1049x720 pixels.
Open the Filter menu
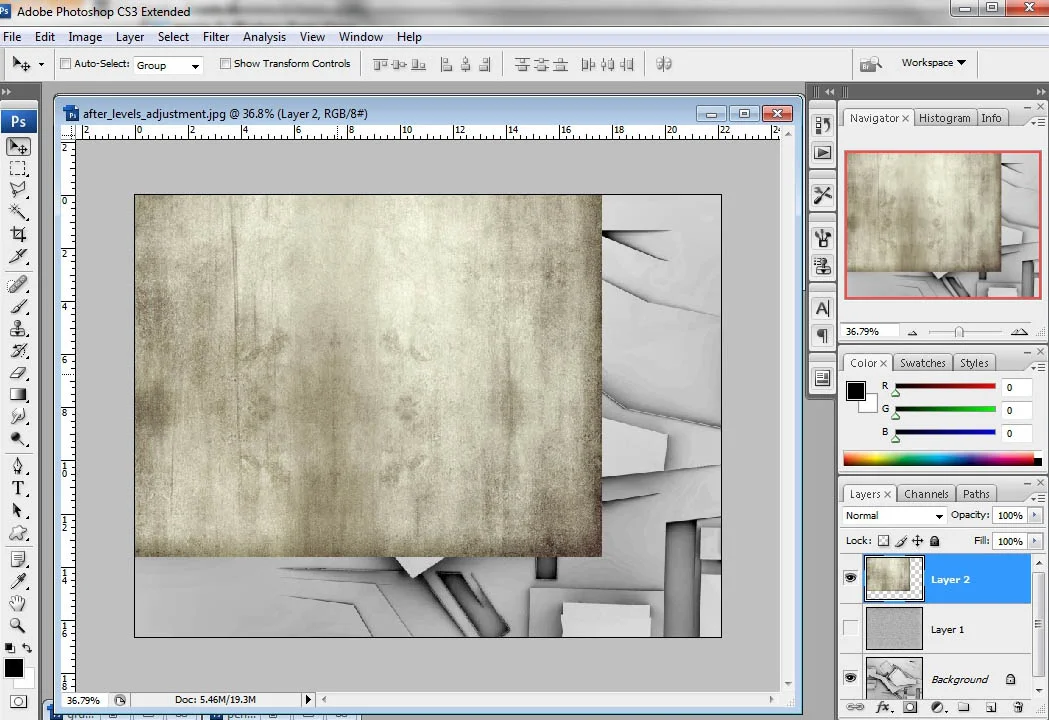[216, 37]
